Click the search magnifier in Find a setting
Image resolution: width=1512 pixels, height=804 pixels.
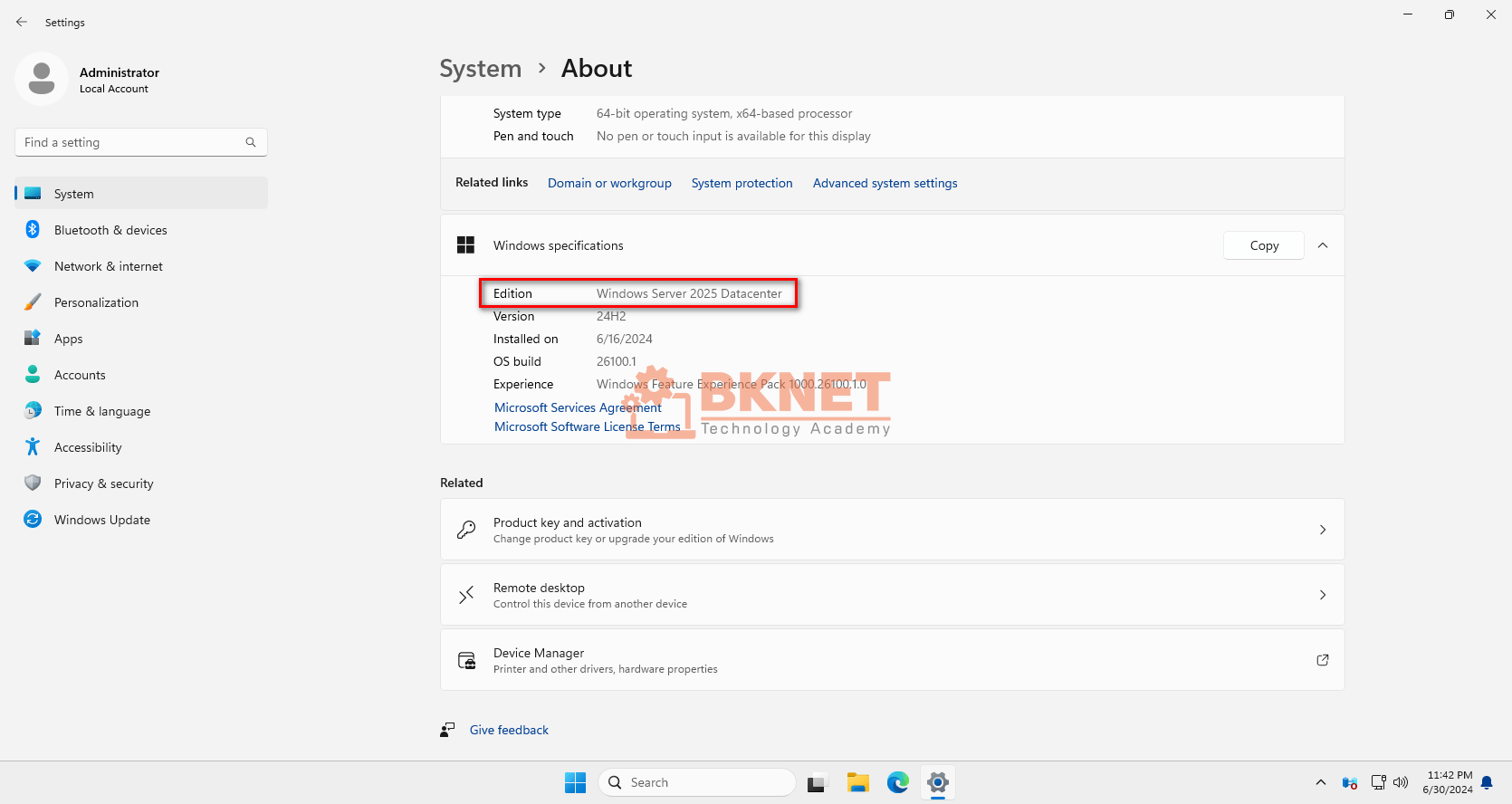(251, 142)
